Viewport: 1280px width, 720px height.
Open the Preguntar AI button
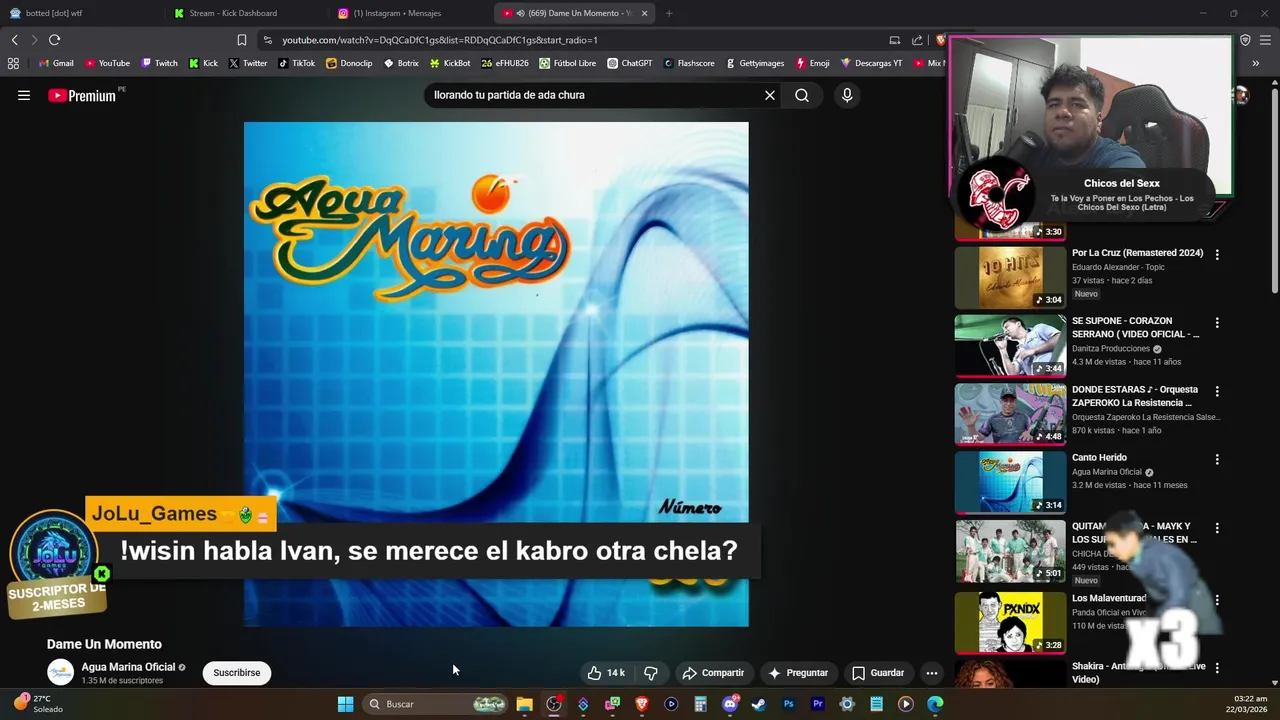pos(797,673)
